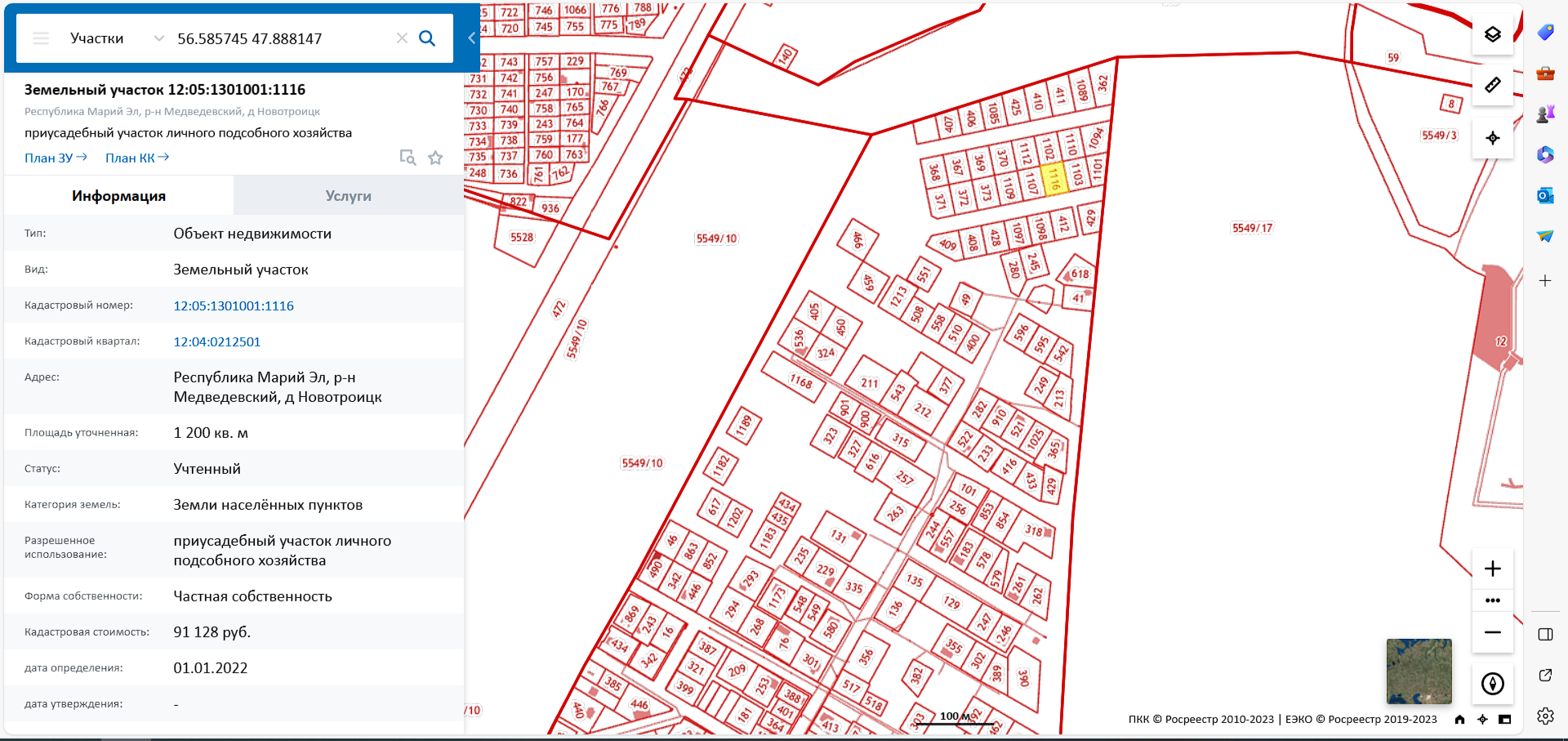The width and height of the screenshot is (1568, 741).
Task: Click the ПКК © Росреестр 2010-2023 copyright text
Action: tap(1200, 720)
